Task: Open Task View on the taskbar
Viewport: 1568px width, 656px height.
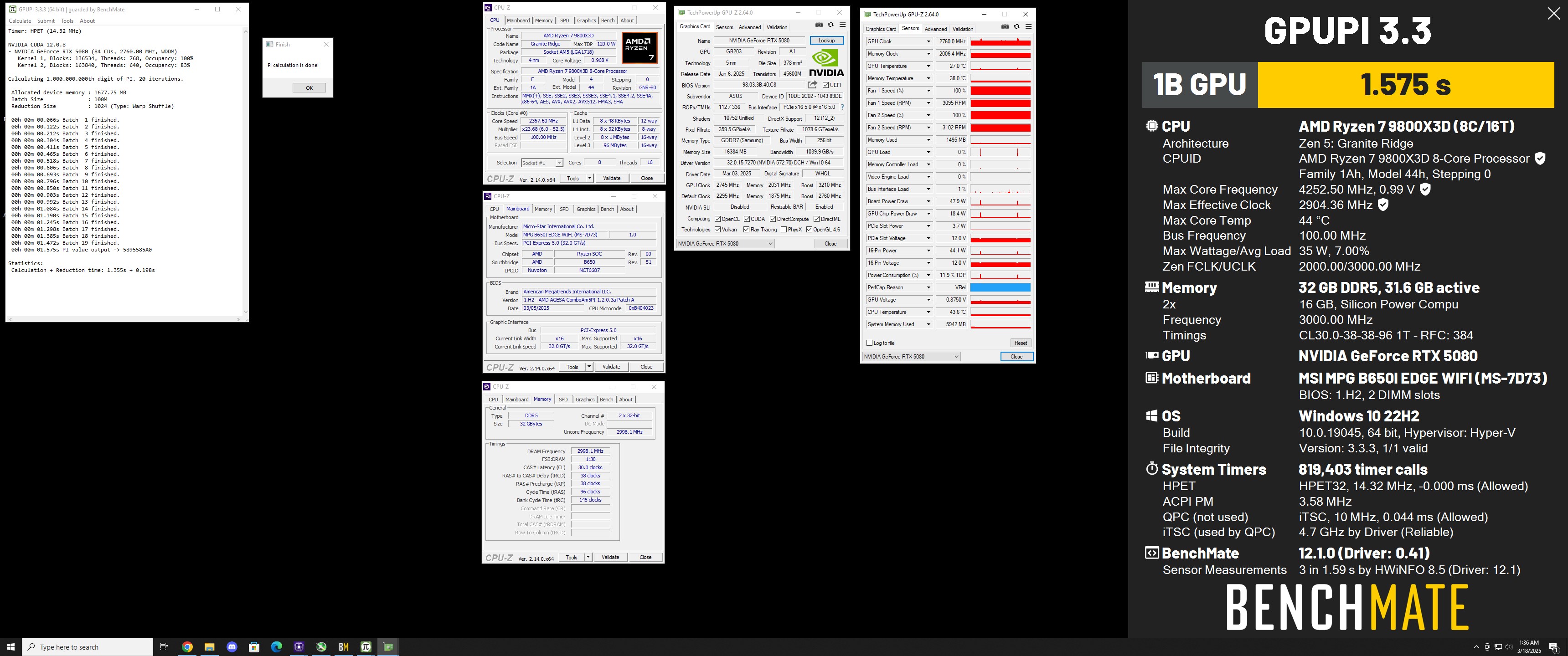Action: click(164, 647)
